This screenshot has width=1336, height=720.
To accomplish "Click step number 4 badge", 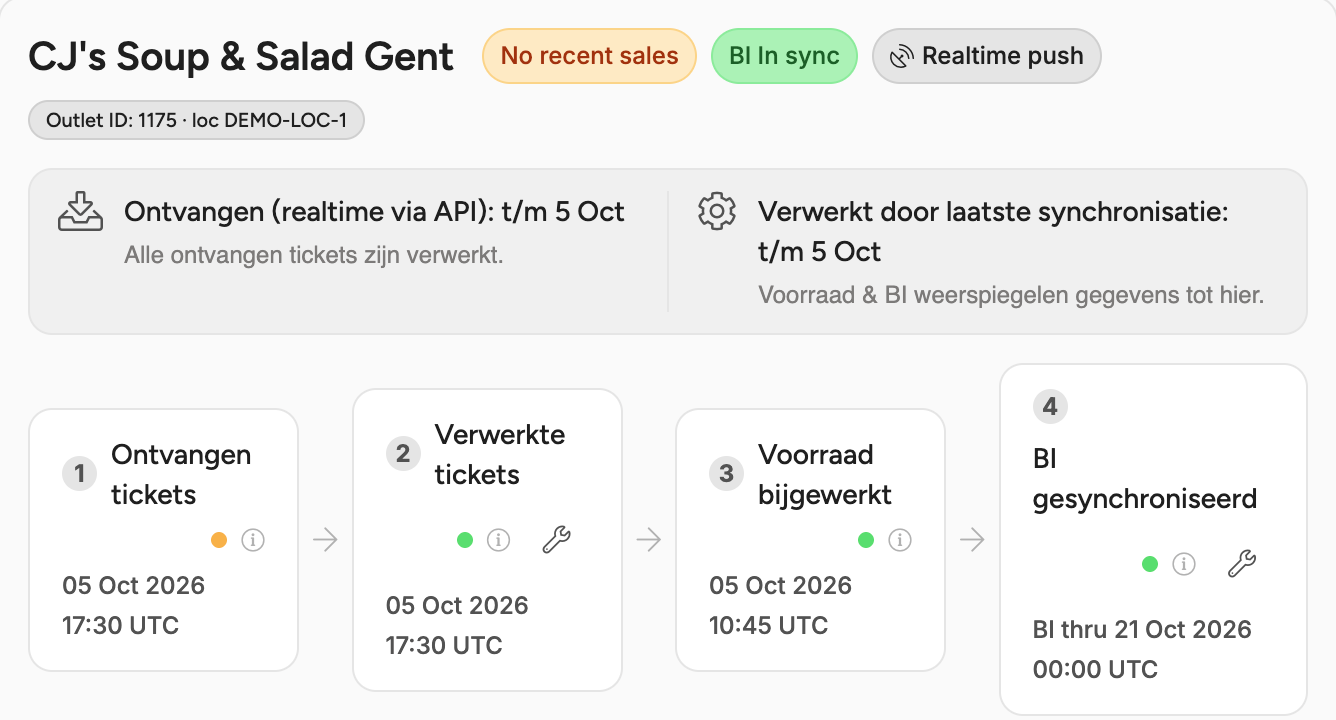I will pyautogui.click(x=1050, y=407).
